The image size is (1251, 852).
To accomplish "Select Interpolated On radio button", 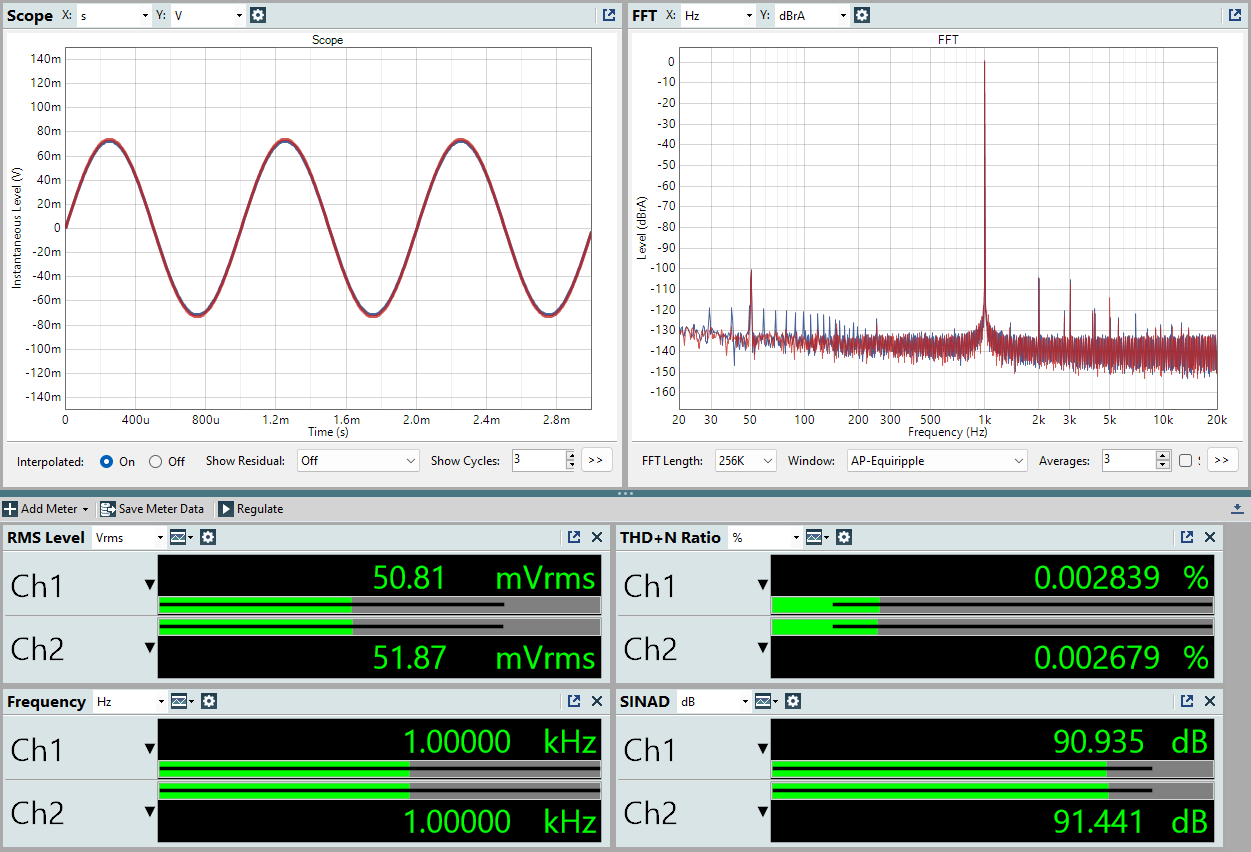I will click(x=107, y=461).
